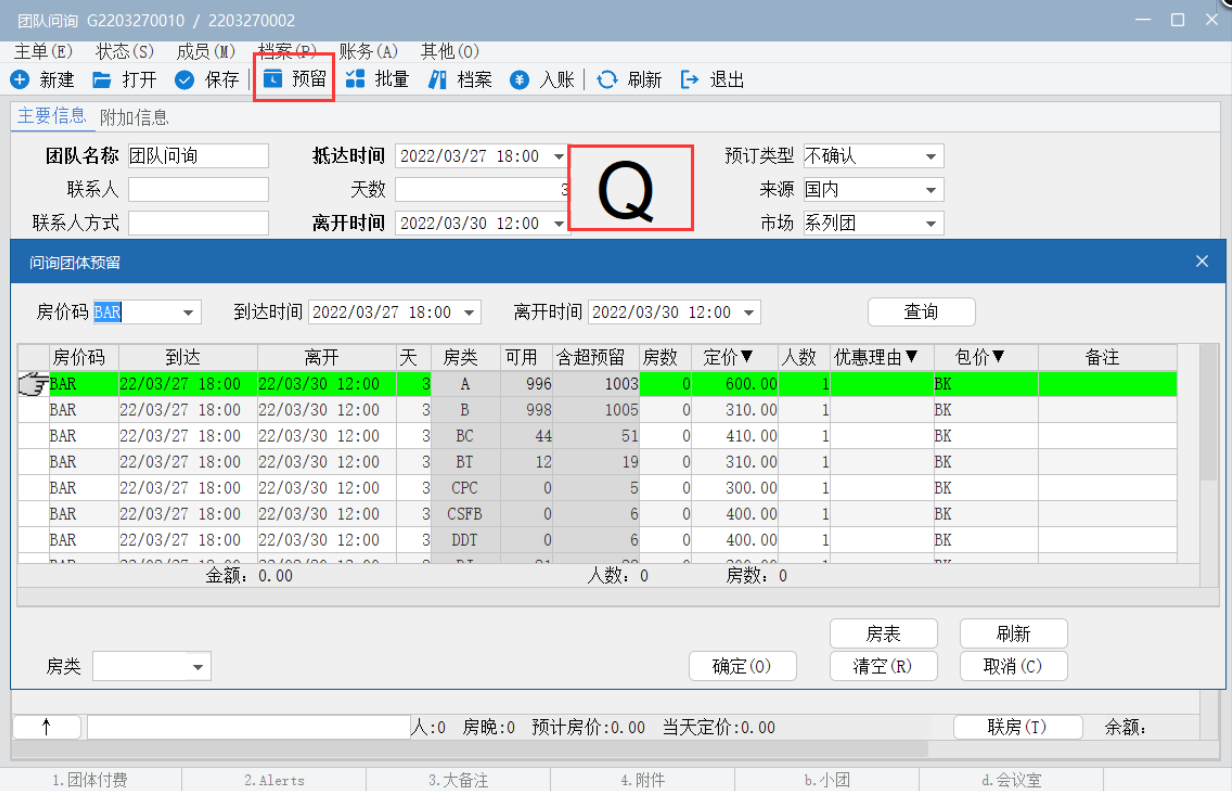Open 批量 batch toolbar icon
The width and height of the screenshot is (1232, 791).
tap(355, 80)
